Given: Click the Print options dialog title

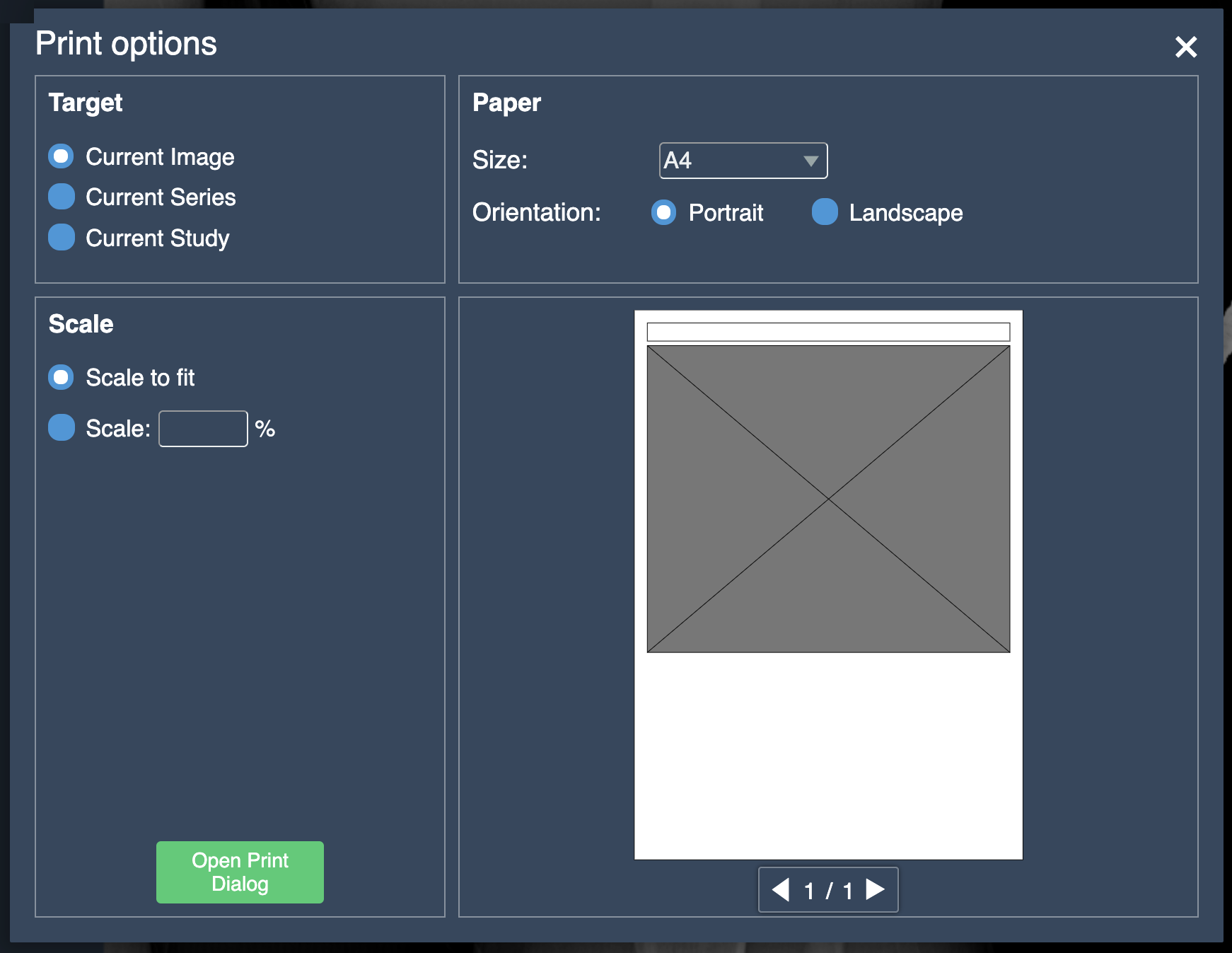Looking at the screenshot, I should point(126,44).
